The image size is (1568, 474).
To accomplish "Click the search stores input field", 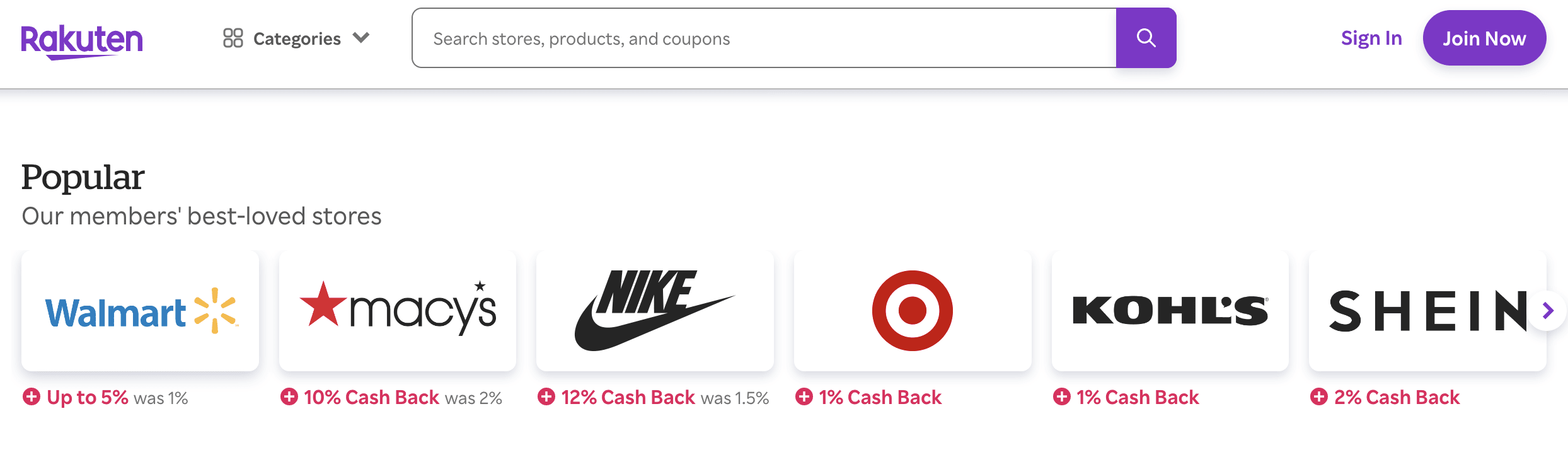I will click(763, 38).
